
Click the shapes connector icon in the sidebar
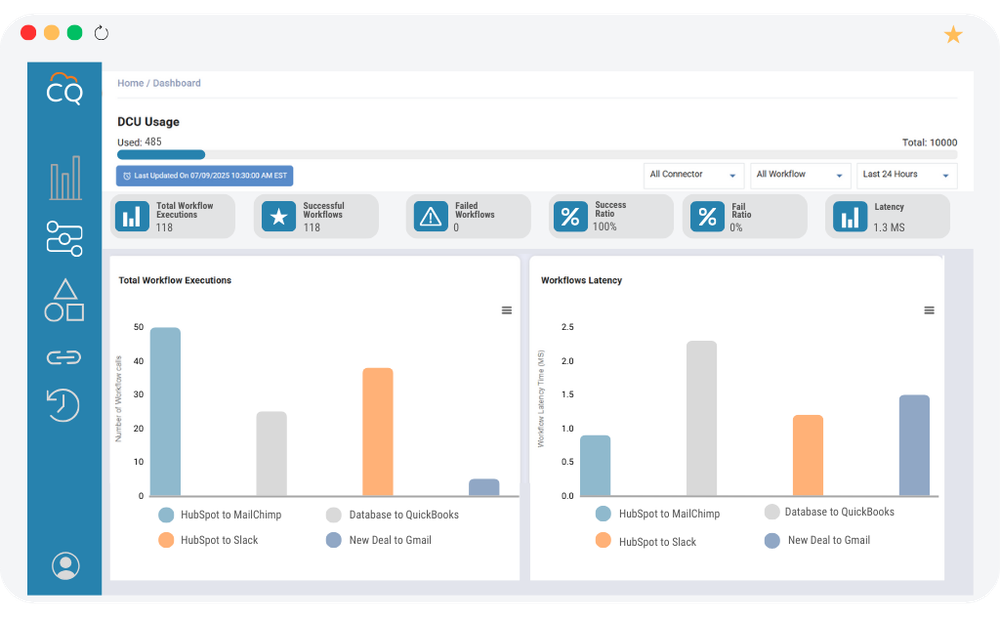[x=63, y=298]
